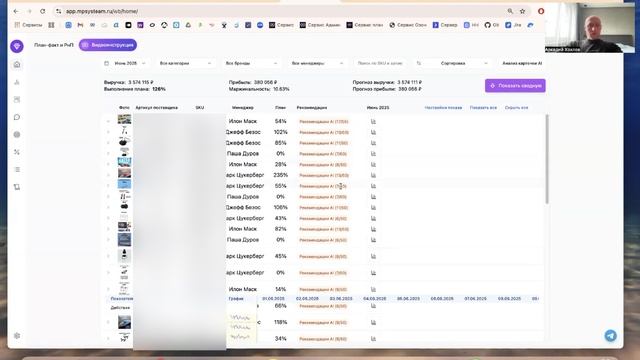Screen dimensions: 640x360
Task: Click the presenter webcam video thumbnail
Action: (x=590, y=28)
